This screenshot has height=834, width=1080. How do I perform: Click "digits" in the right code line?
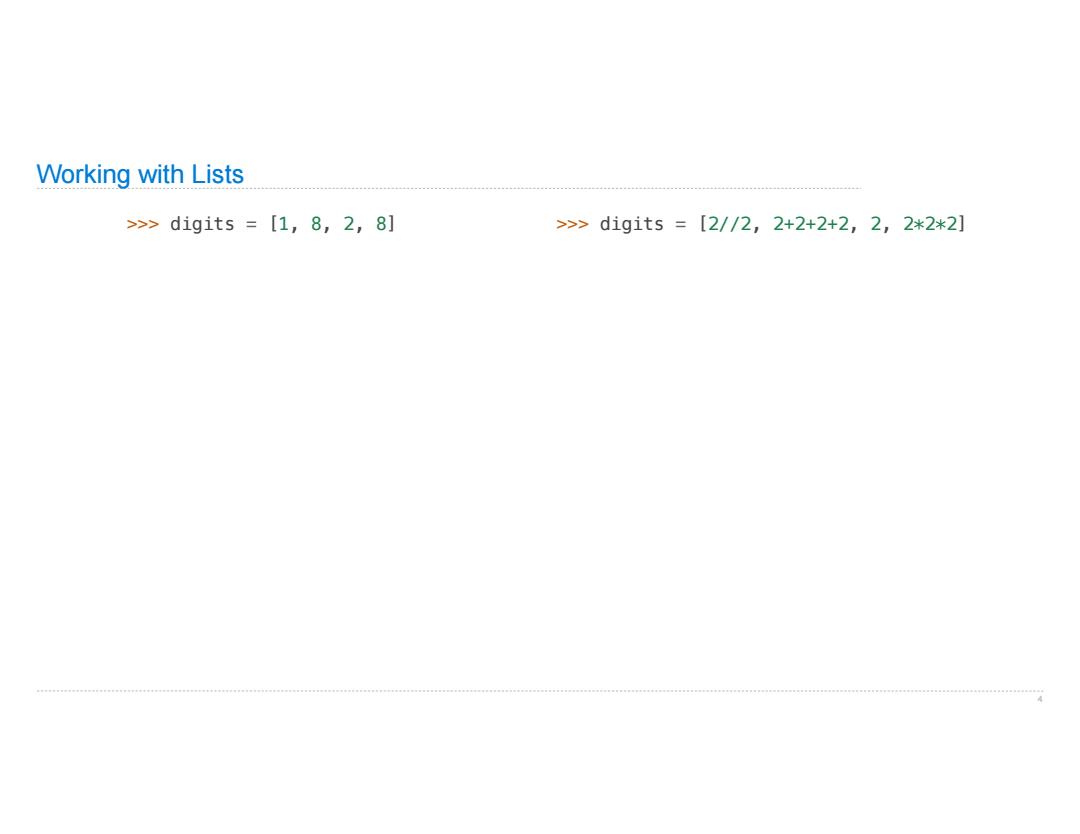pyautogui.click(x=632, y=224)
